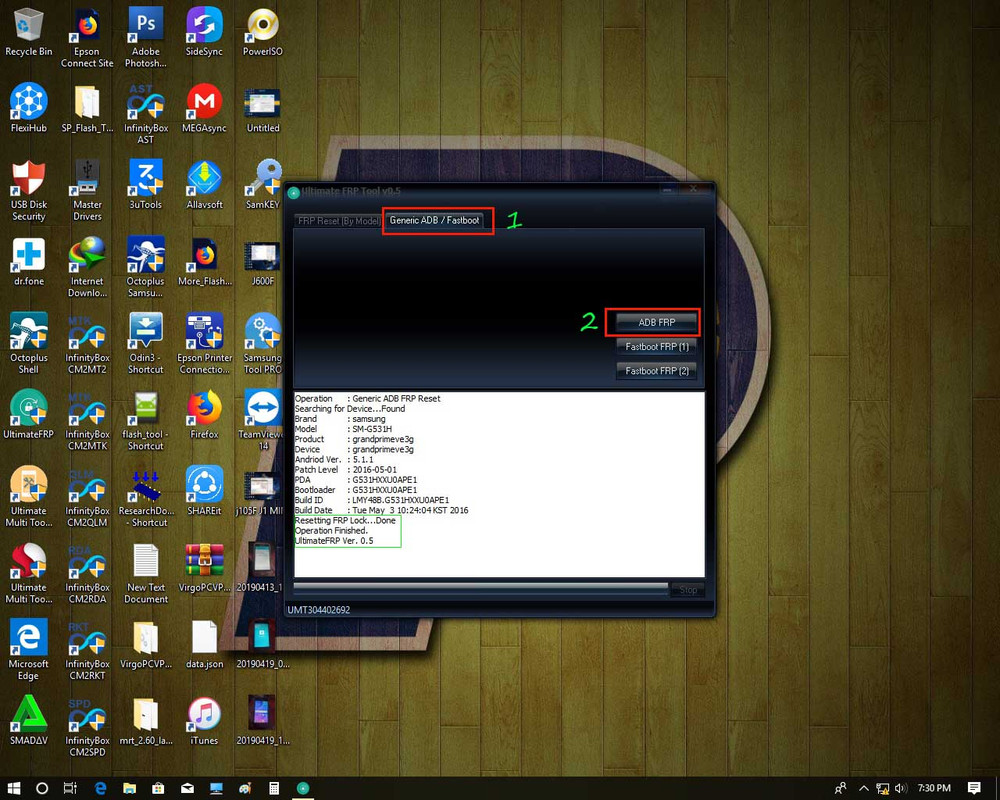Launch InfinityBox CM2MT2 shortcut

click(x=87, y=343)
